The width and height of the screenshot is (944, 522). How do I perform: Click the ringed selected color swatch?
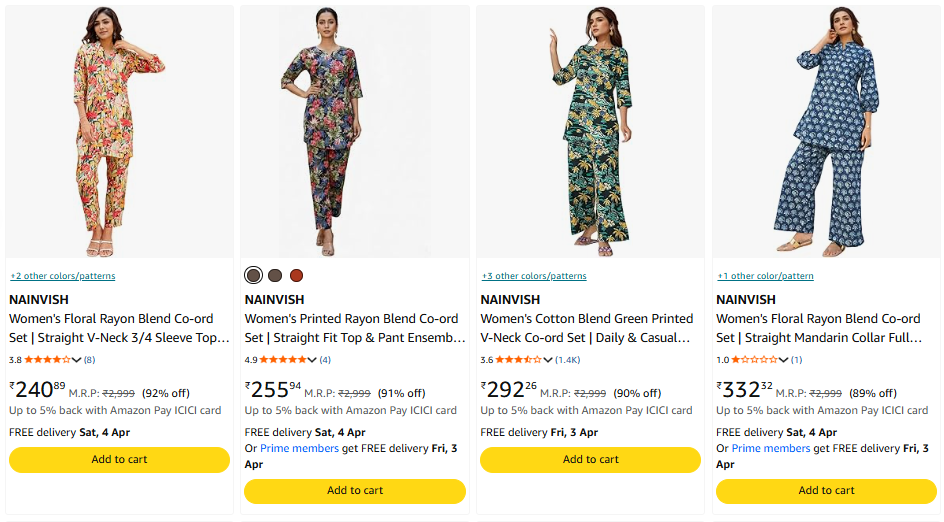pyautogui.click(x=254, y=275)
